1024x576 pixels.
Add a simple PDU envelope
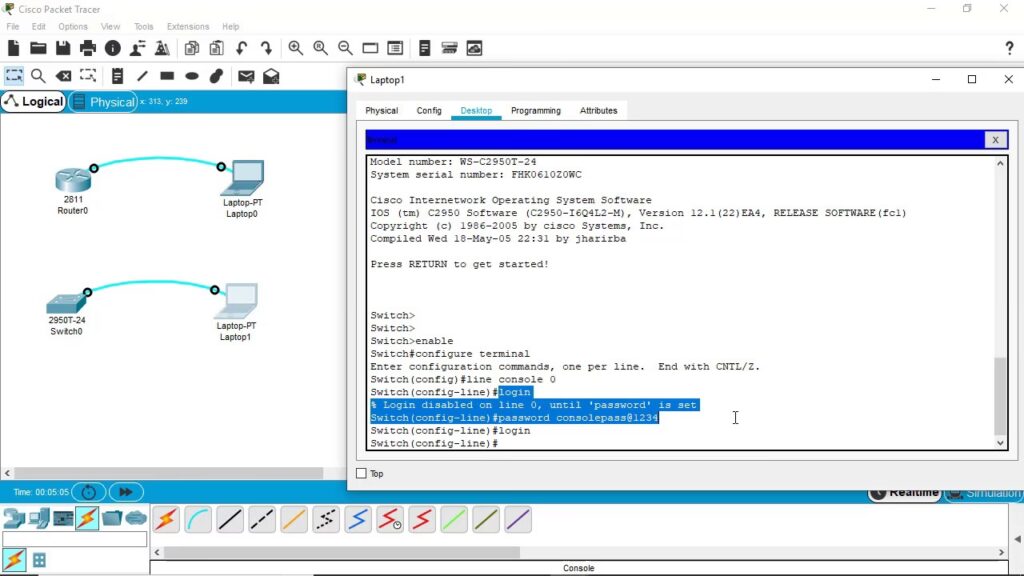[x=246, y=76]
